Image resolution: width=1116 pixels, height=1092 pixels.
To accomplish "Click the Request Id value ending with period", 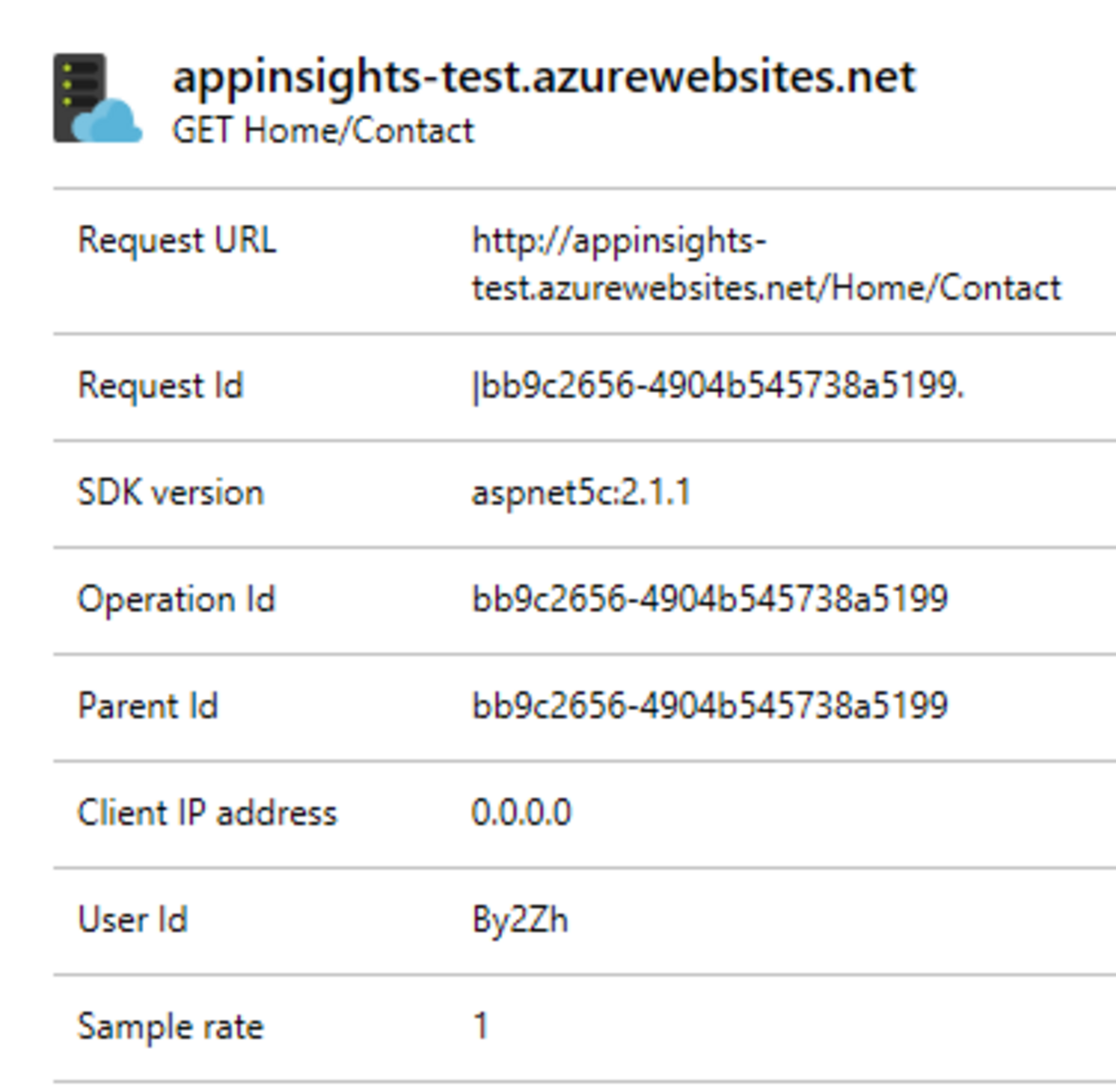I will (718, 386).
